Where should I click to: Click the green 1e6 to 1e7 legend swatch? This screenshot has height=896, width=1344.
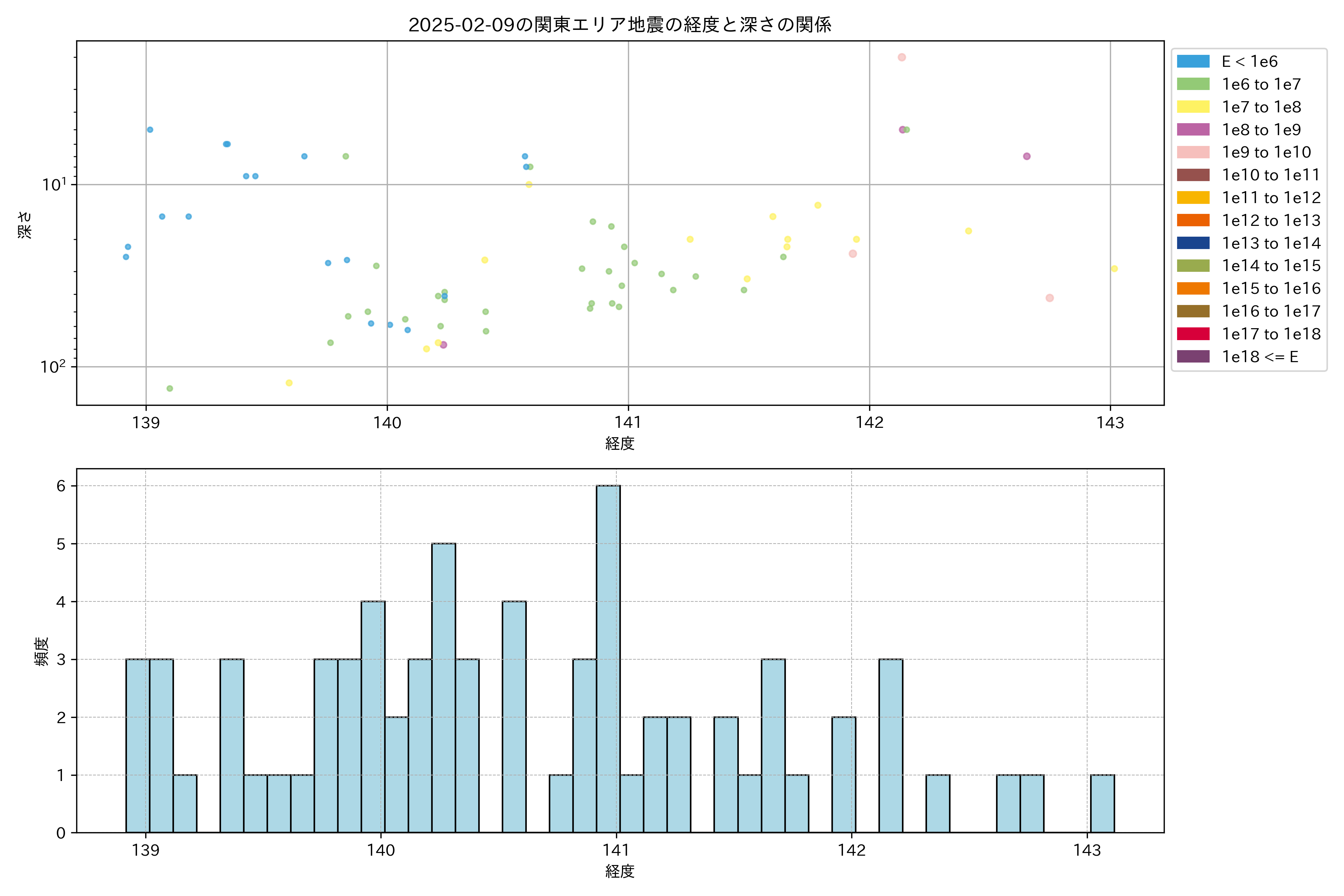tap(1193, 84)
